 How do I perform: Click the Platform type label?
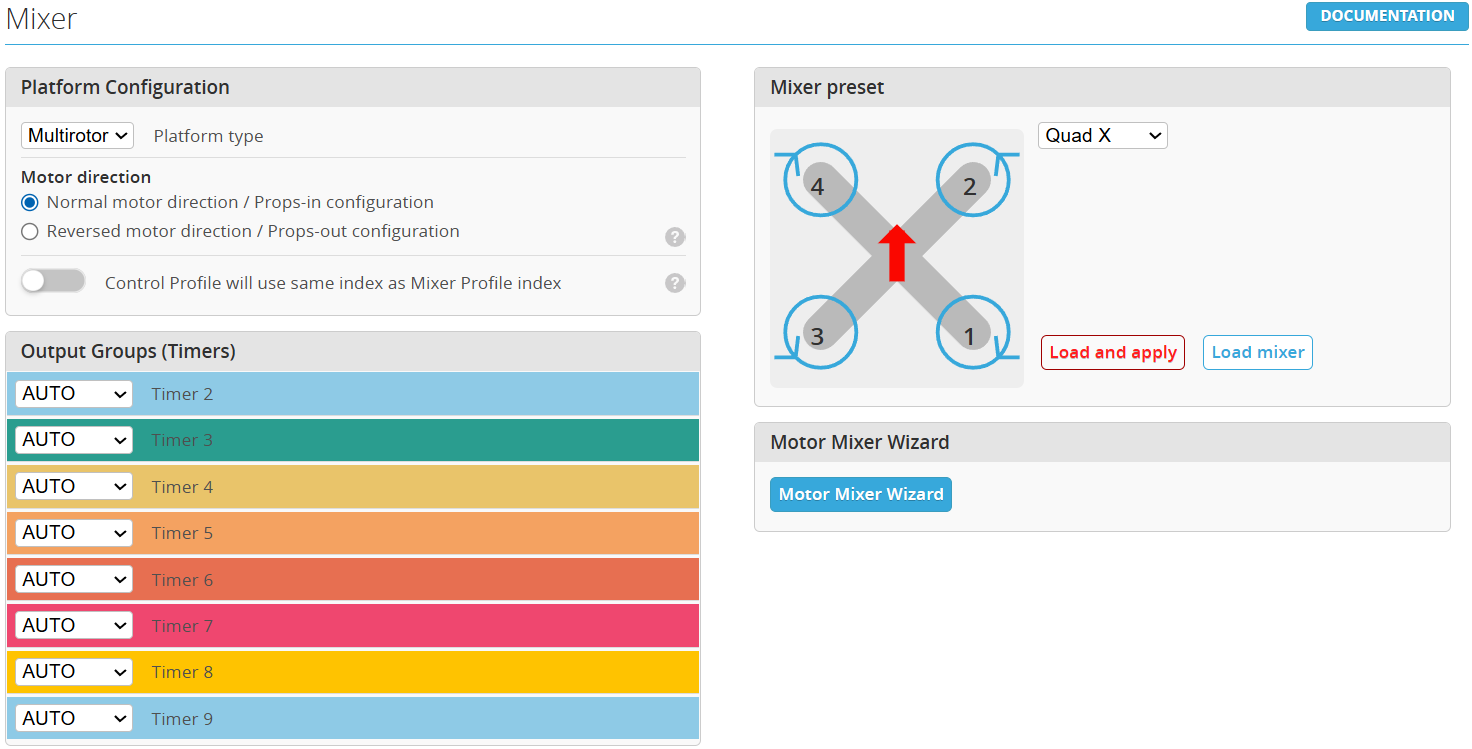[x=209, y=136]
